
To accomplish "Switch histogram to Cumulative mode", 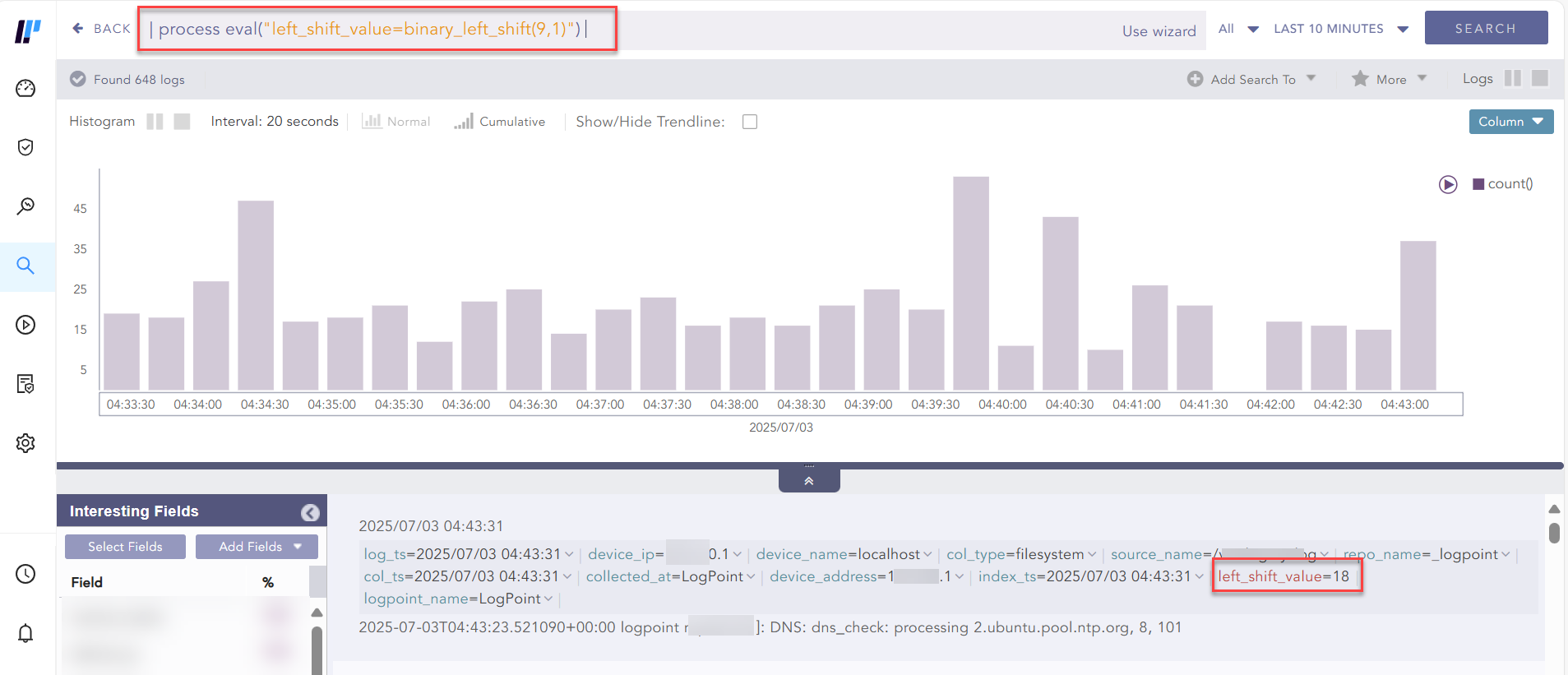I will click(x=500, y=122).
